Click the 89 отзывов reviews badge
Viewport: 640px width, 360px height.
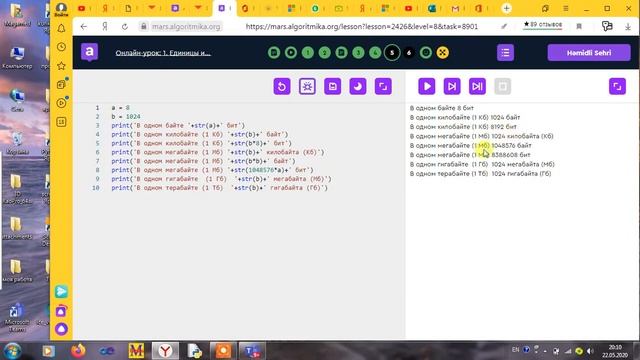tap(542, 25)
